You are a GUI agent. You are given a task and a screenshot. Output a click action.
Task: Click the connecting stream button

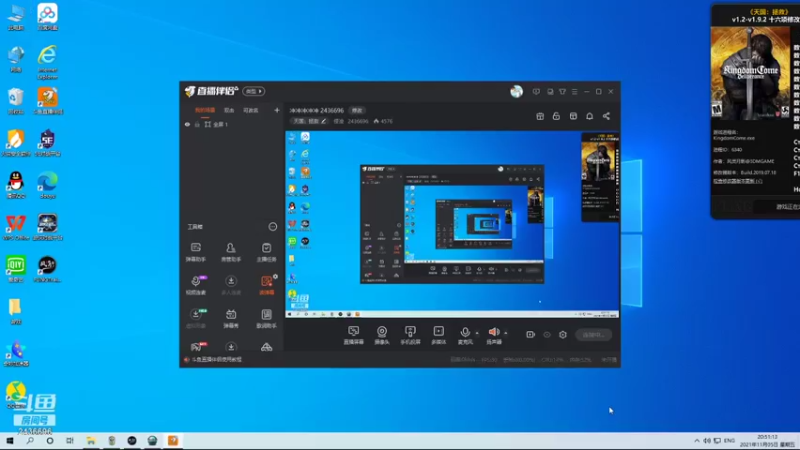pos(593,335)
